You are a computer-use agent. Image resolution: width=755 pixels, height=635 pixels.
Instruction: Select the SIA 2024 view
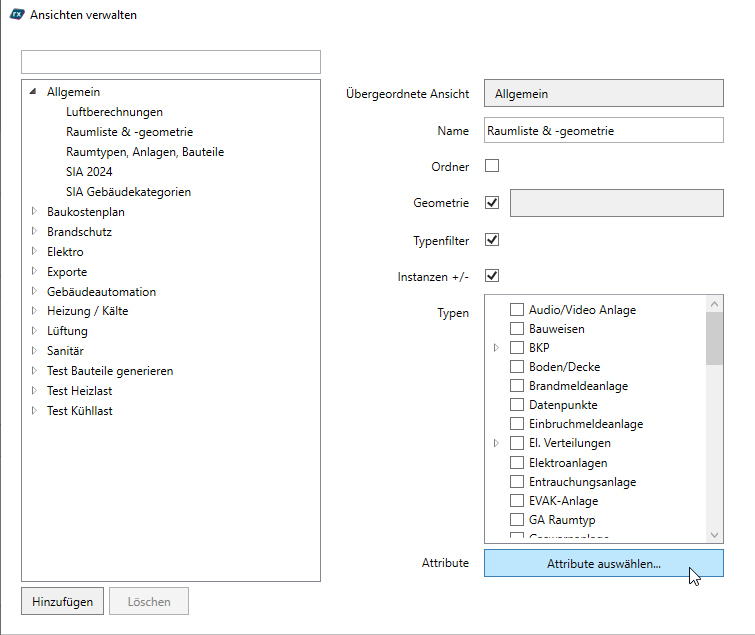click(89, 172)
